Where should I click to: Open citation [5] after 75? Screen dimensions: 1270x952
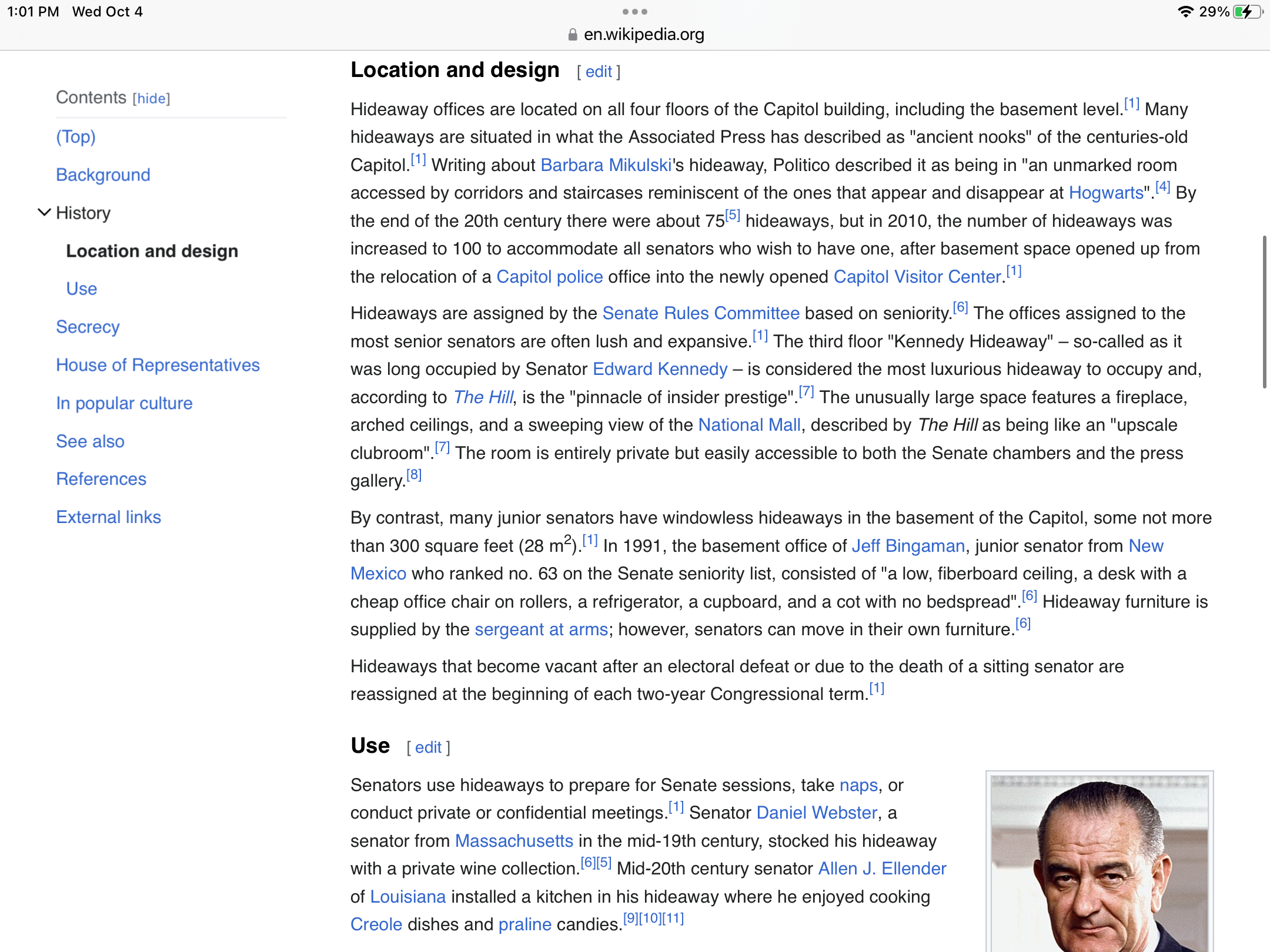pos(732,215)
